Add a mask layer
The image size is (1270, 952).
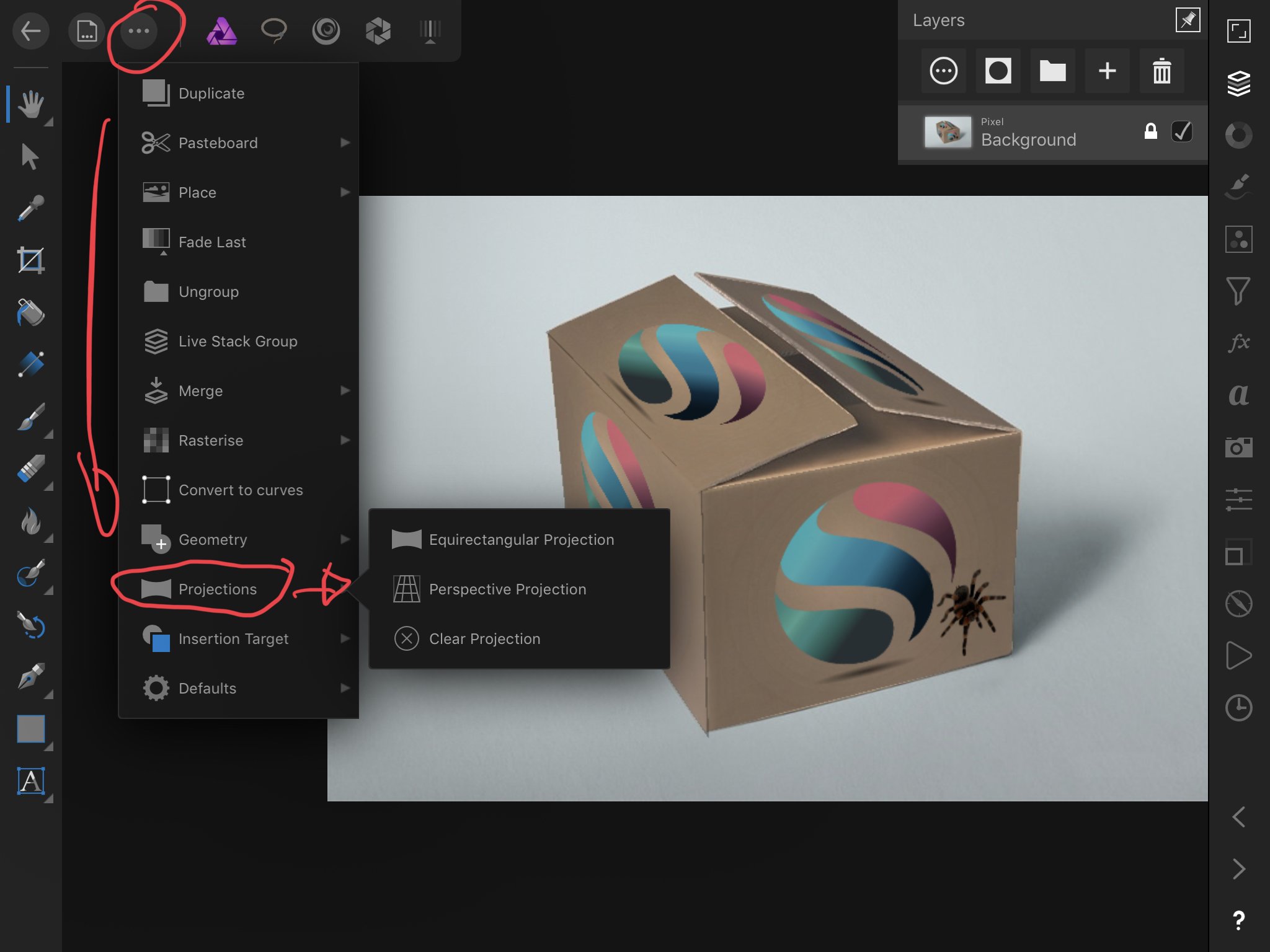(x=998, y=71)
